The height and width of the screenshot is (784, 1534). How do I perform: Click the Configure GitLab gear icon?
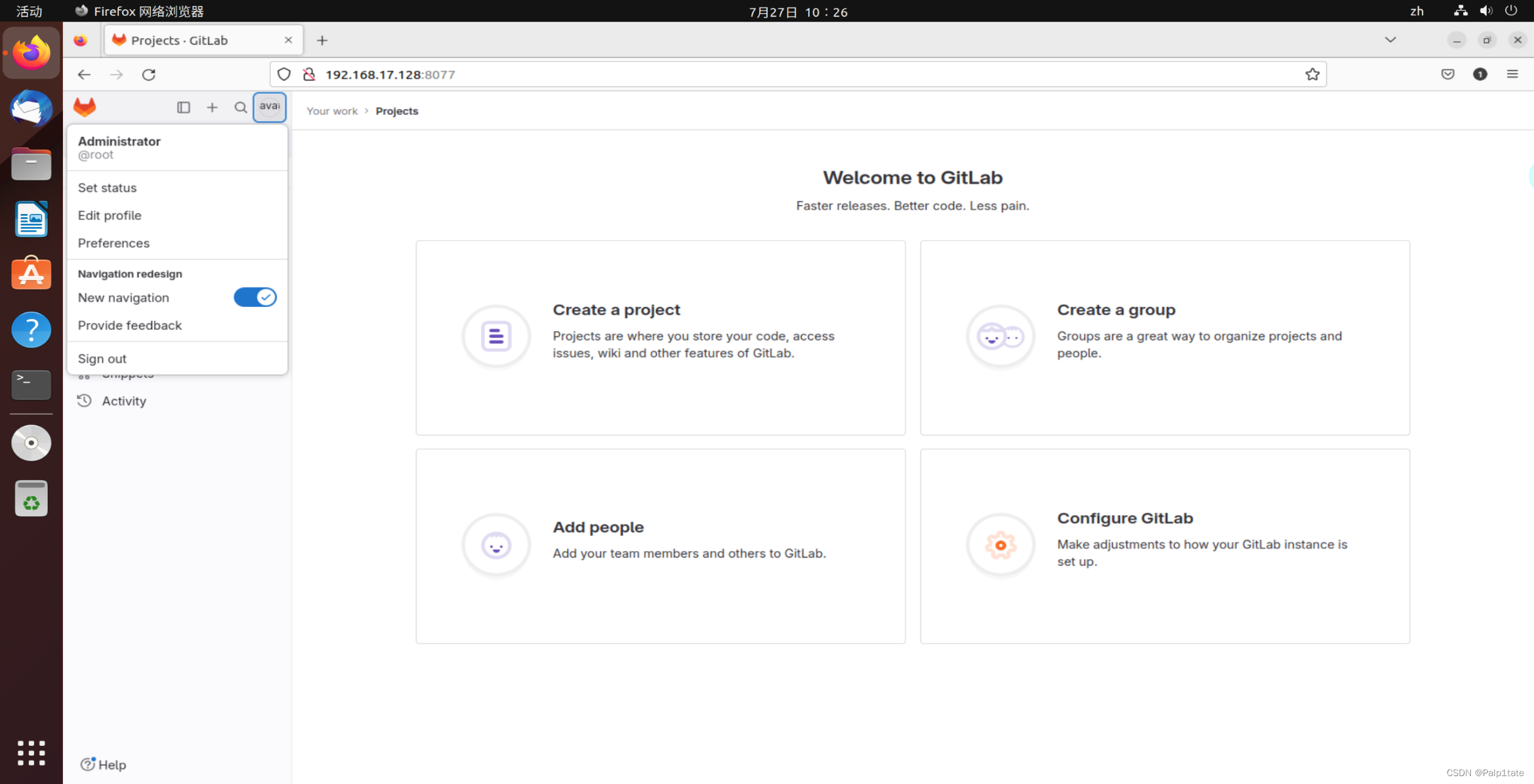pos(1001,545)
